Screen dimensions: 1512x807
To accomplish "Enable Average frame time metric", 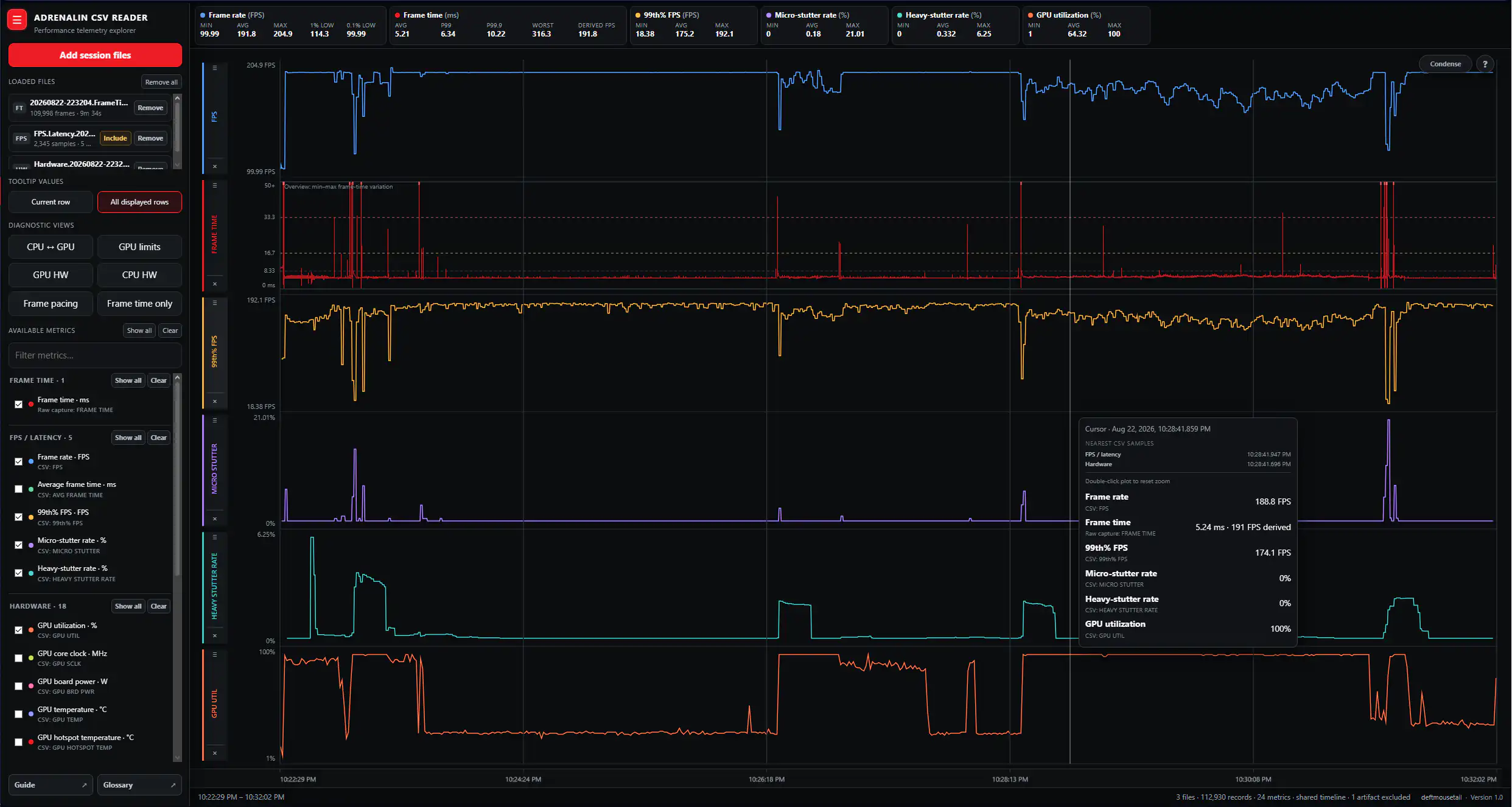I will [18, 489].
